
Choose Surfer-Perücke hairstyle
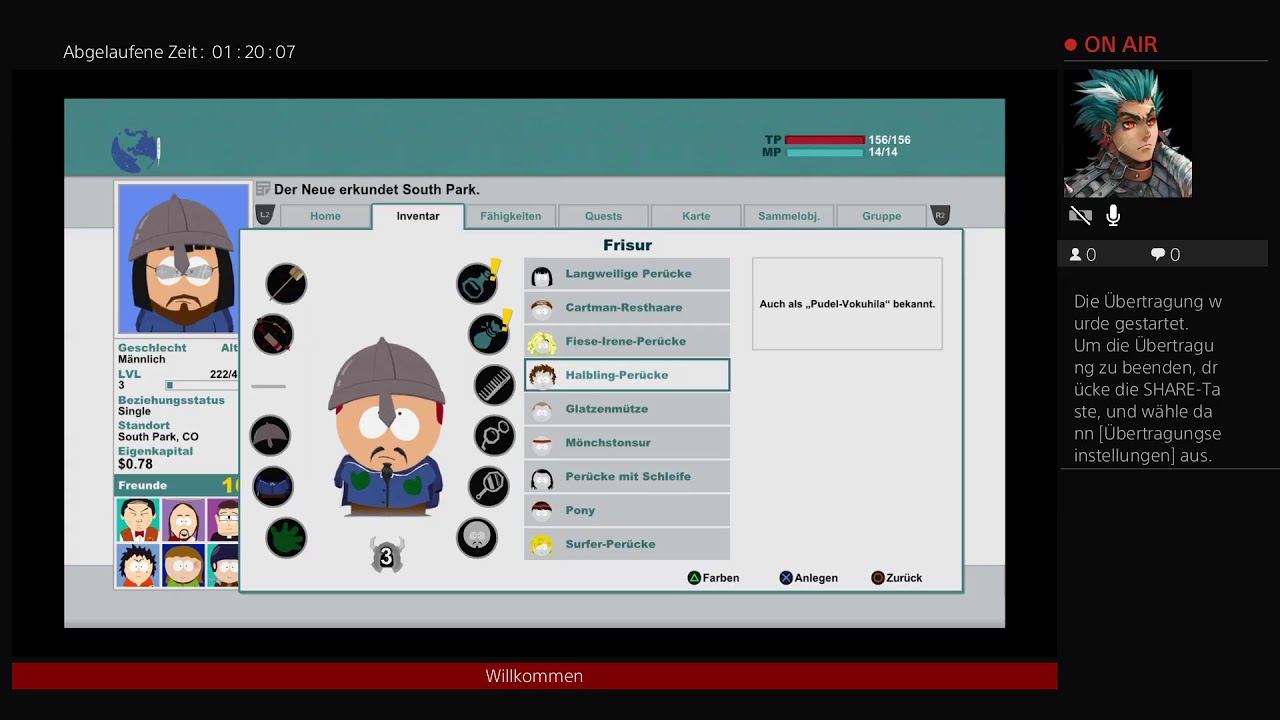(627, 544)
